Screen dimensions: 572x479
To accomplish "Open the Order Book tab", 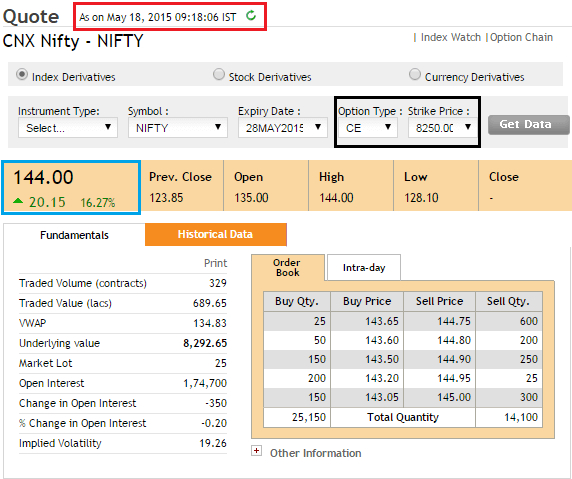I will 287,267.
